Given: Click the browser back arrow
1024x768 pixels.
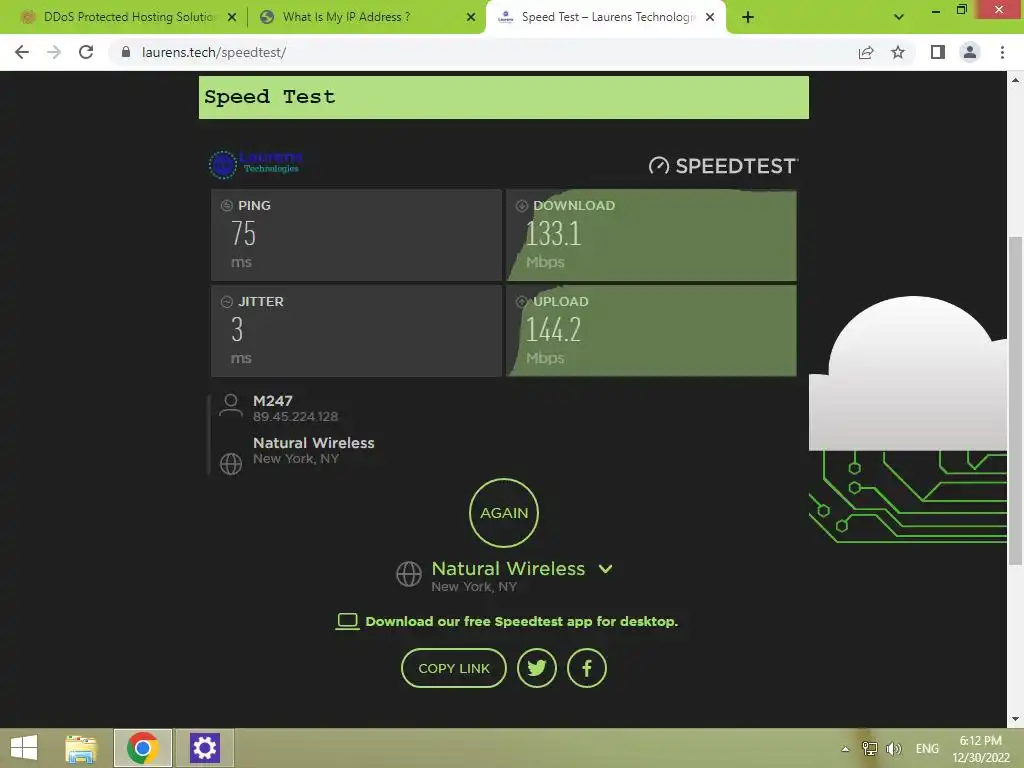Looking at the screenshot, I should (22, 52).
